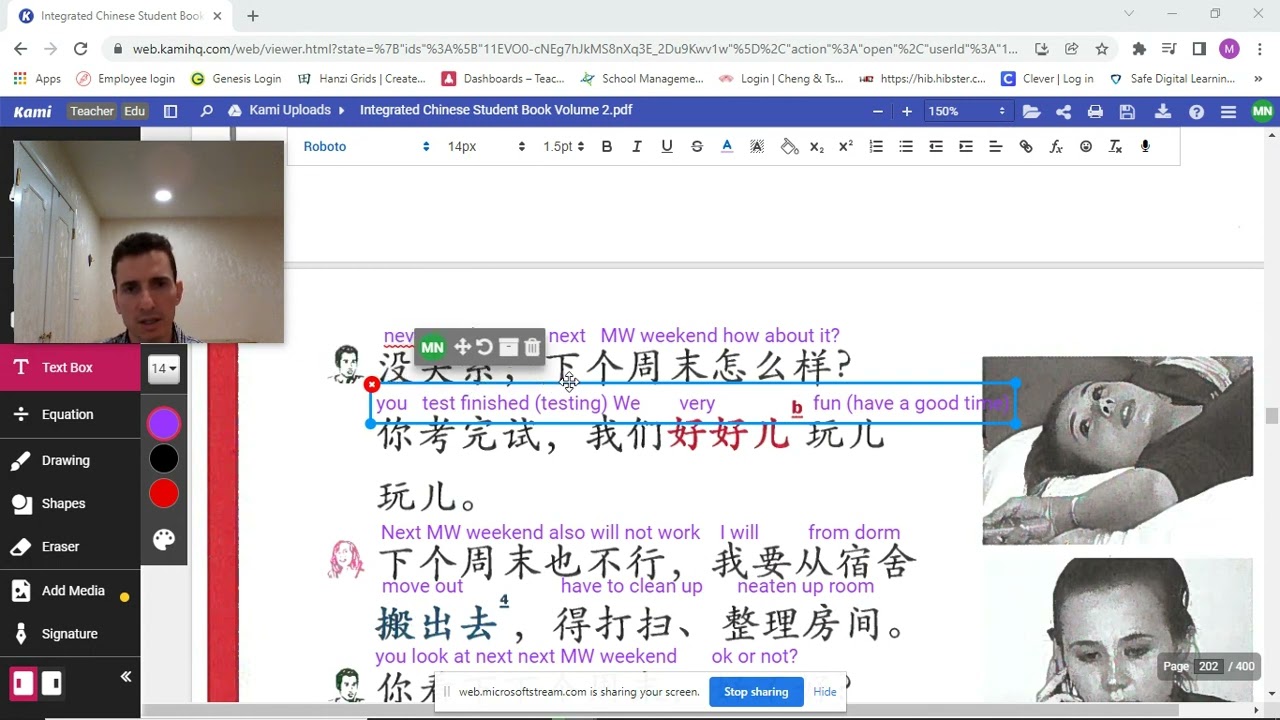Select the Text Box tool
The width and height of the screenshot is (1280, 720).
pyautogui.click(x=70, y=367)
